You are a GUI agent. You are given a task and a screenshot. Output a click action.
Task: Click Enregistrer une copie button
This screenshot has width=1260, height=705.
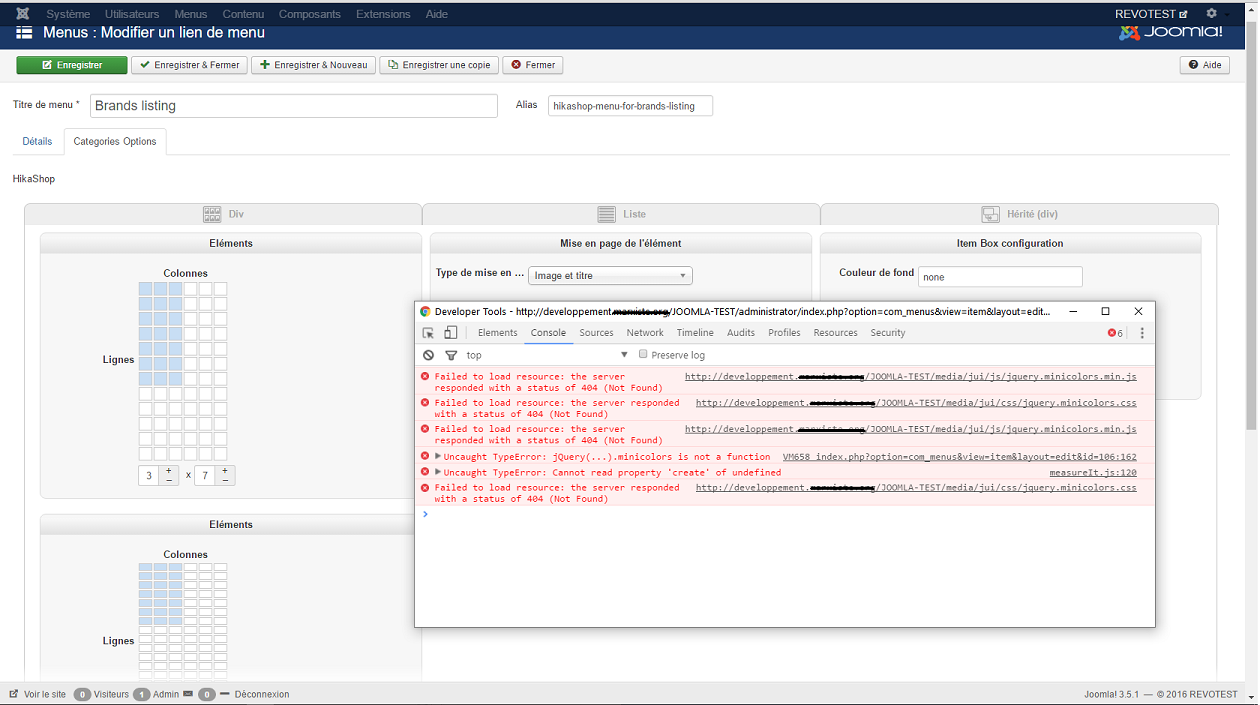tap(439, 65)
